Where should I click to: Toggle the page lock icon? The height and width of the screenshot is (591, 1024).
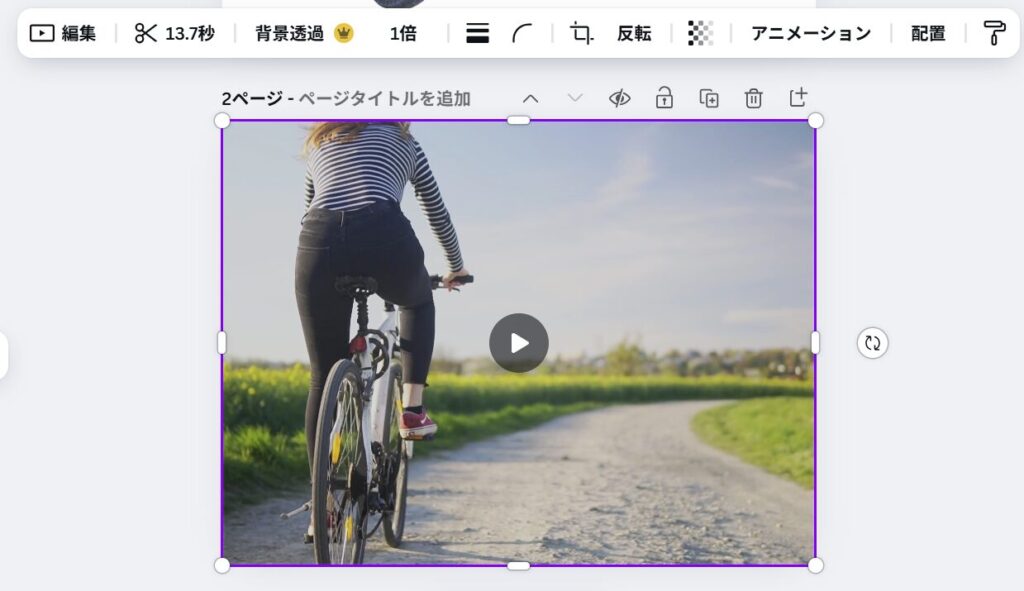click(664, 98)
